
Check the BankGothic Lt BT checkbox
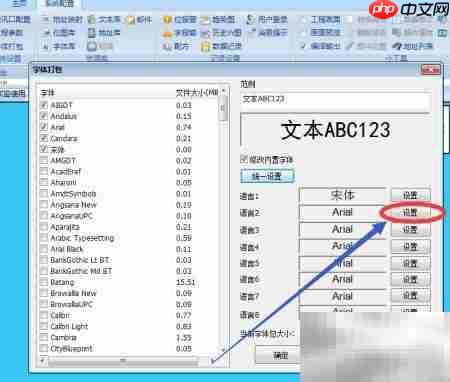tap(44, 260)
